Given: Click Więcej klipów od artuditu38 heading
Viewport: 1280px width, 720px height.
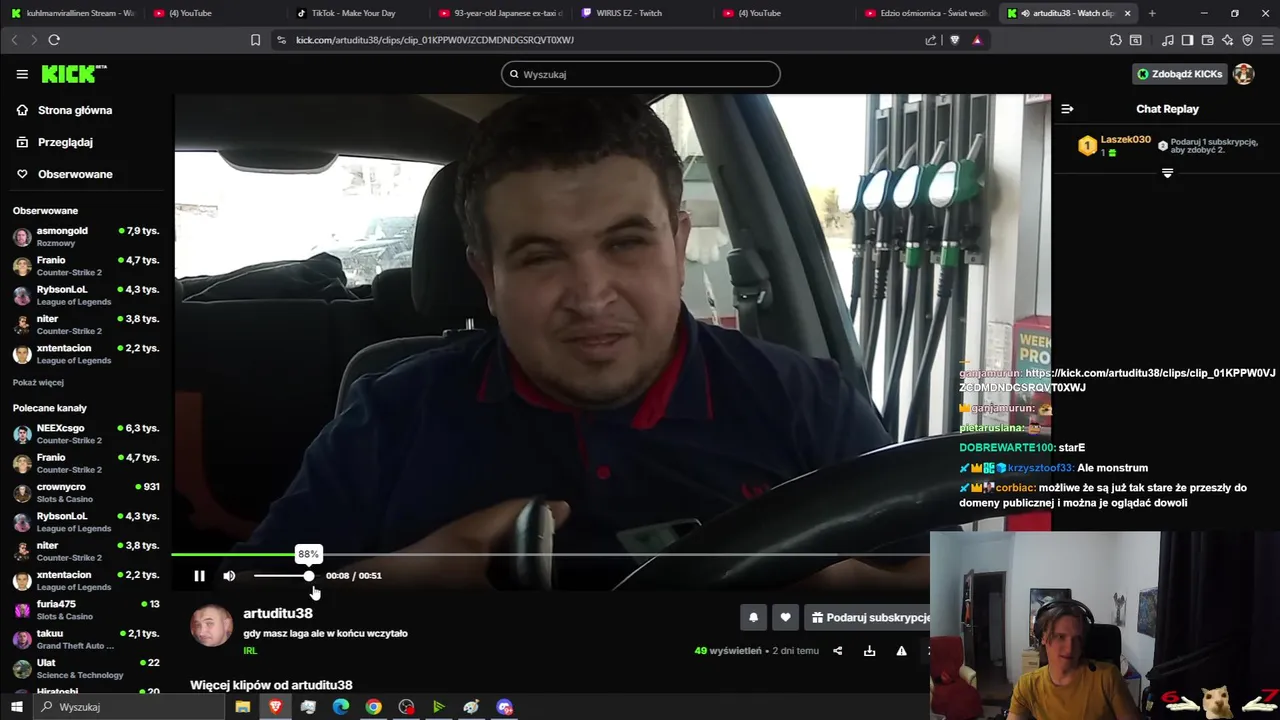Looking at the screenshot, I should [271, 685].
